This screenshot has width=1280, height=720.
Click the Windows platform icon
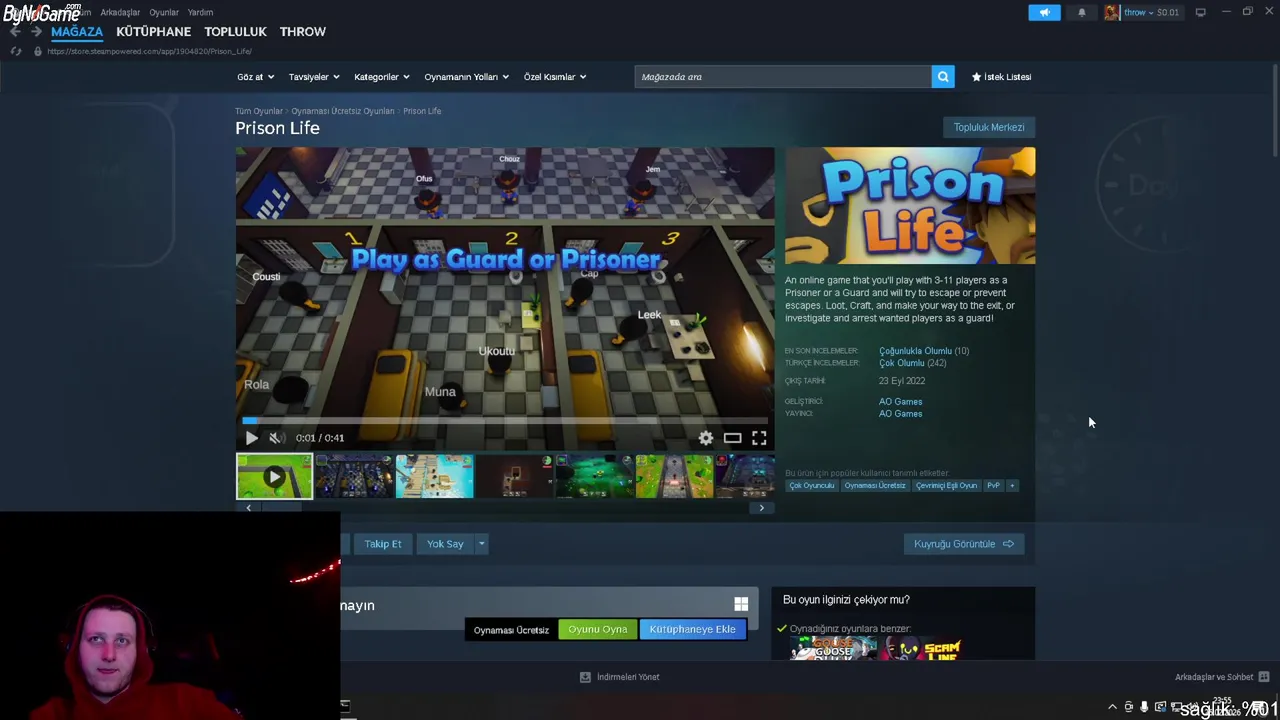point(741,604)
